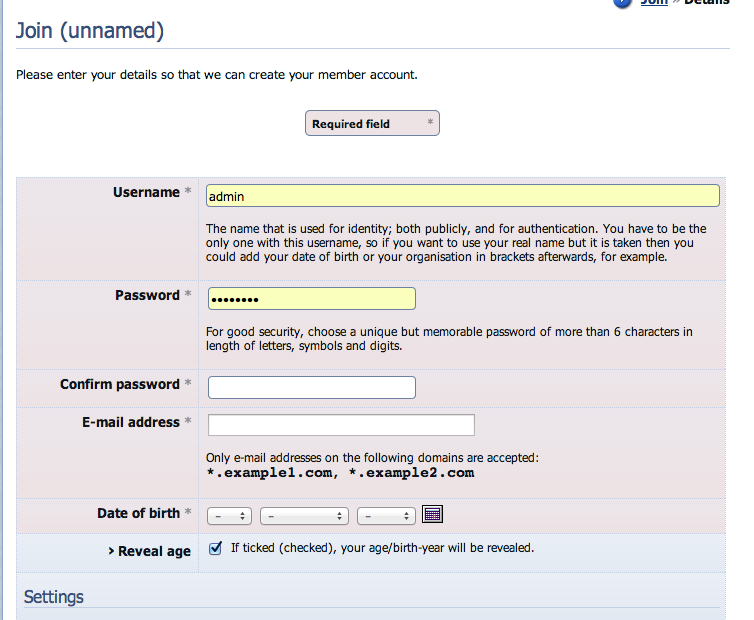754x620 pixels.
Task: Open the middle date of birth dropdown
Action: 304,516
